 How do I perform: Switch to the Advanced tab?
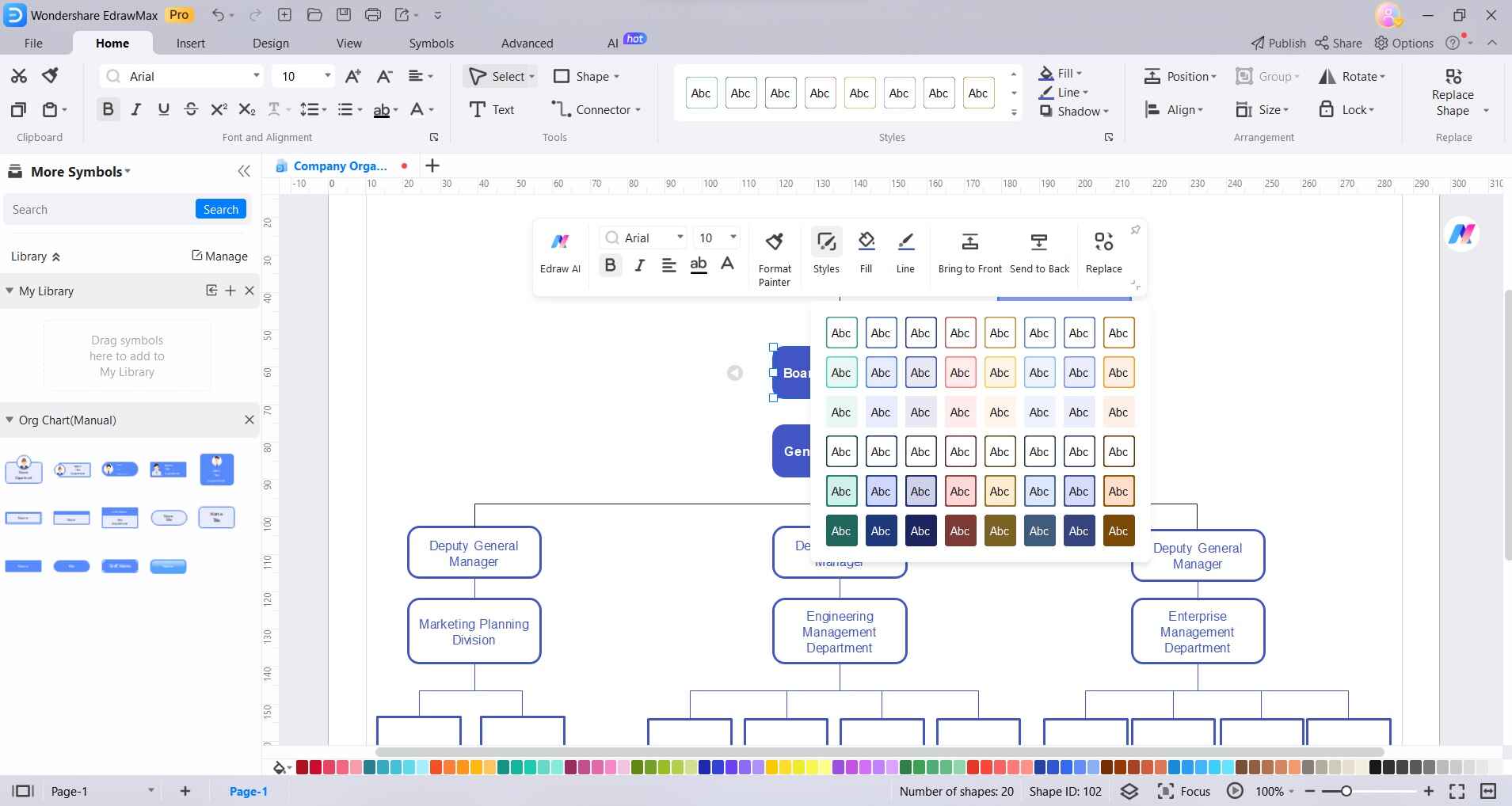(527, 43)
